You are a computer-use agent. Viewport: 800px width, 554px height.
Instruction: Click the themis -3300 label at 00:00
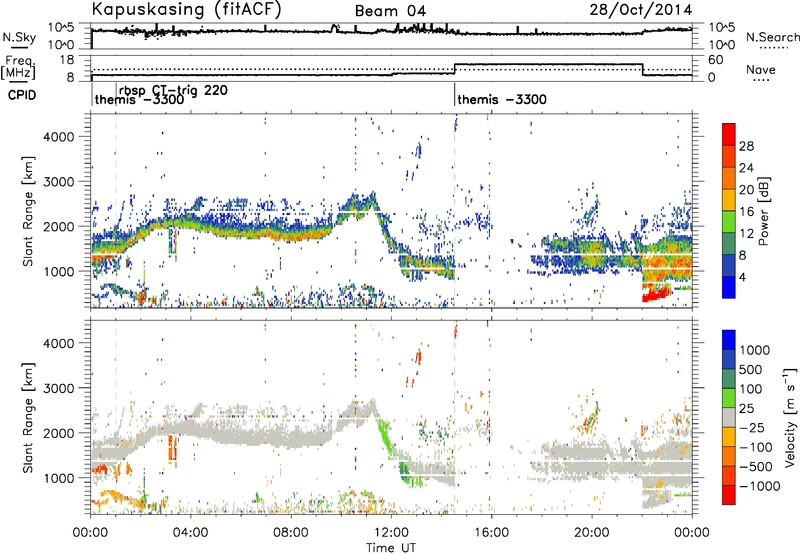tap(139, 99)
